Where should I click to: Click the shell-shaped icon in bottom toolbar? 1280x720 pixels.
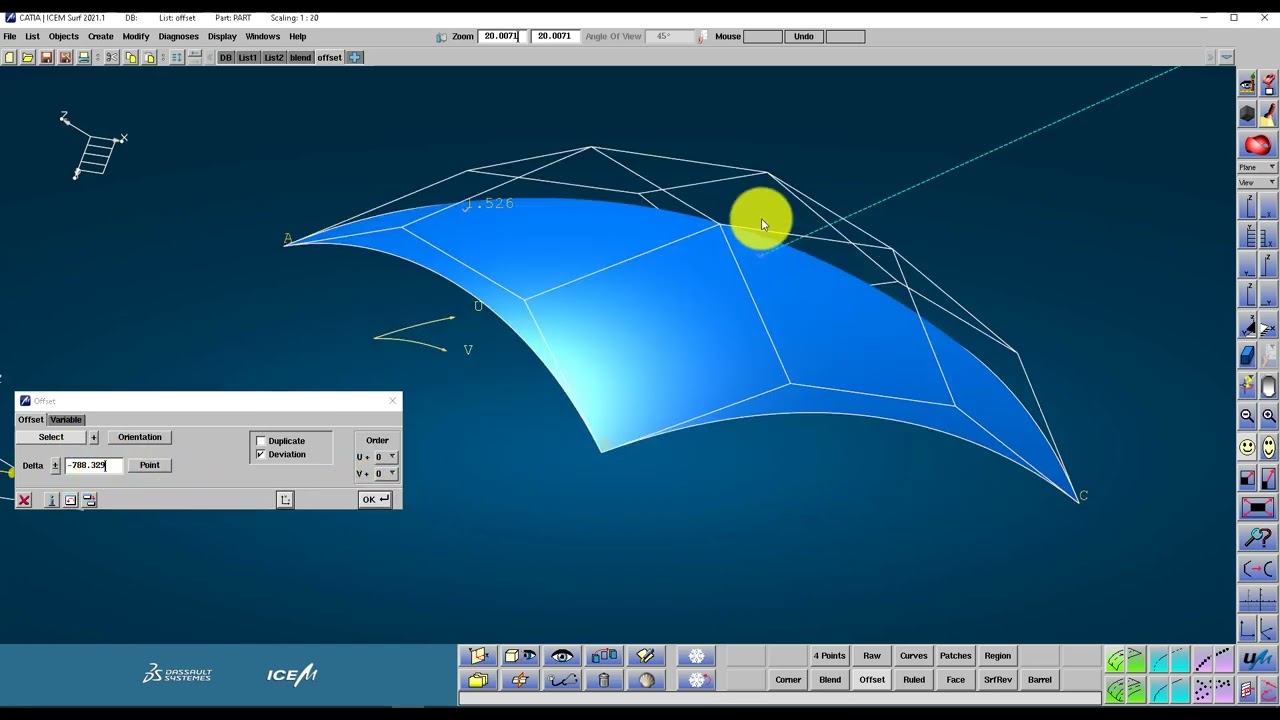coord(646,680)
